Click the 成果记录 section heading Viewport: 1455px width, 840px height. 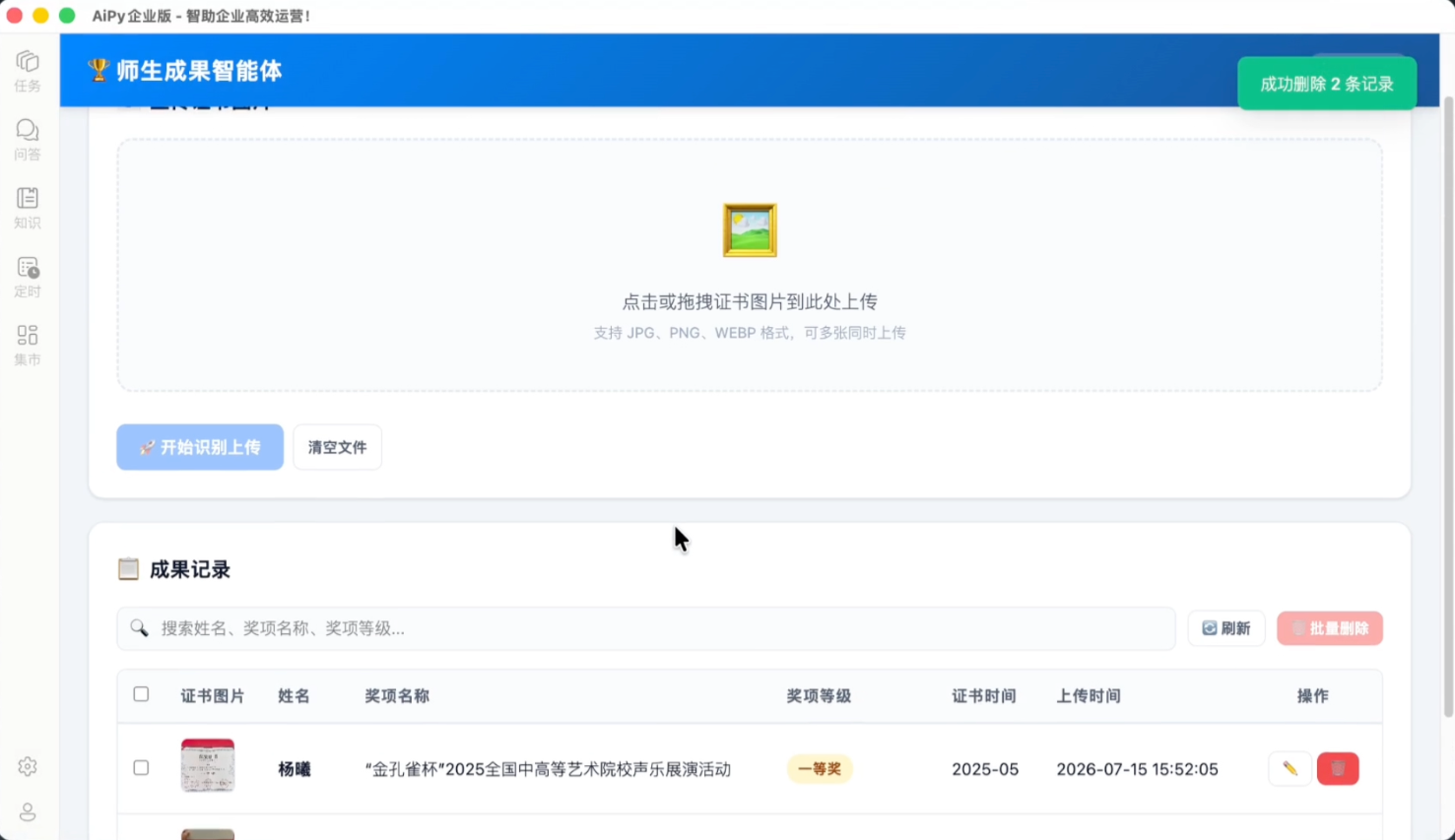(190, 569)
